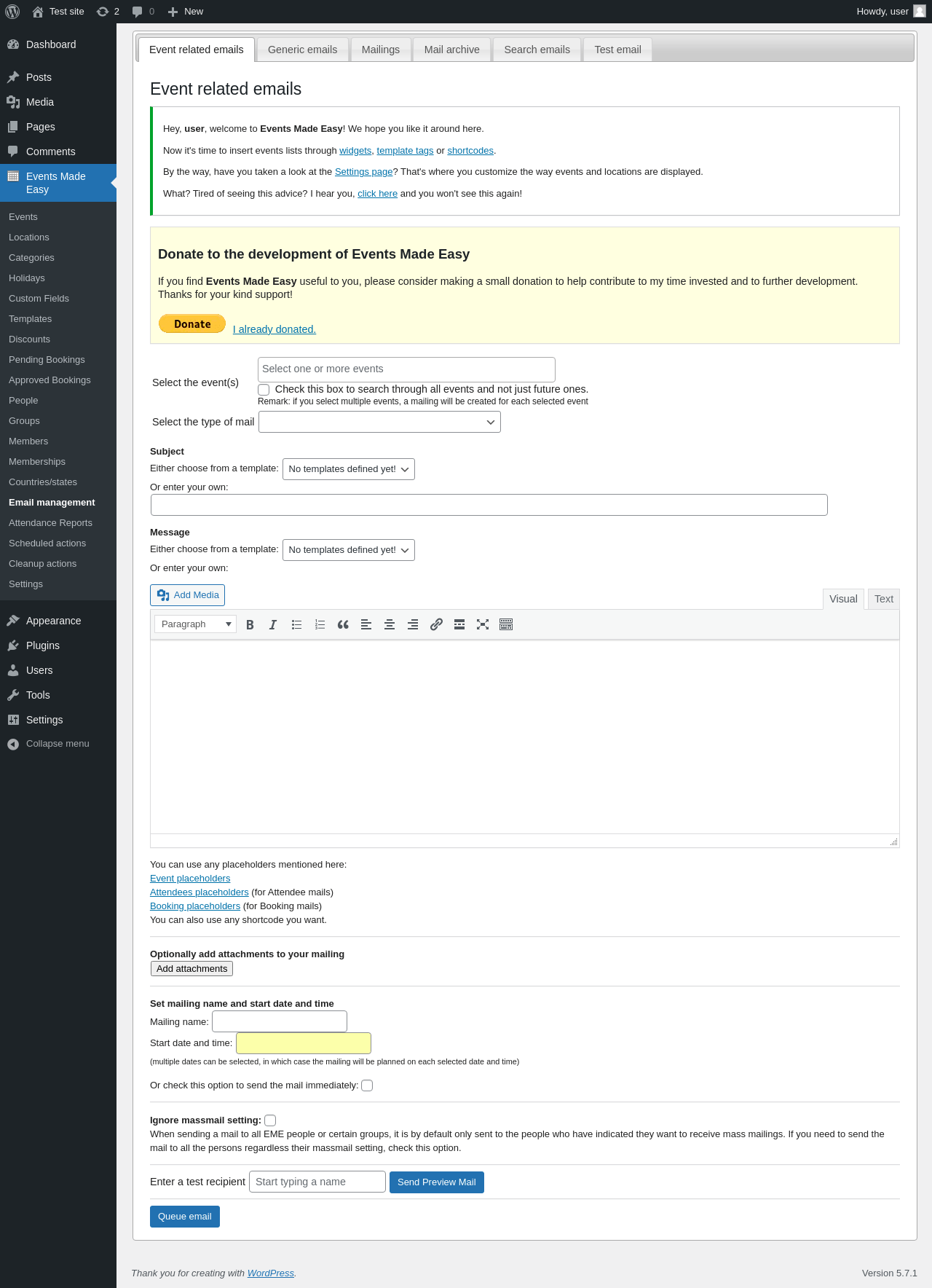This screenshot has width=932, height=1288.
Task: Align text right in the editor
Action: [x=413, y=624]
